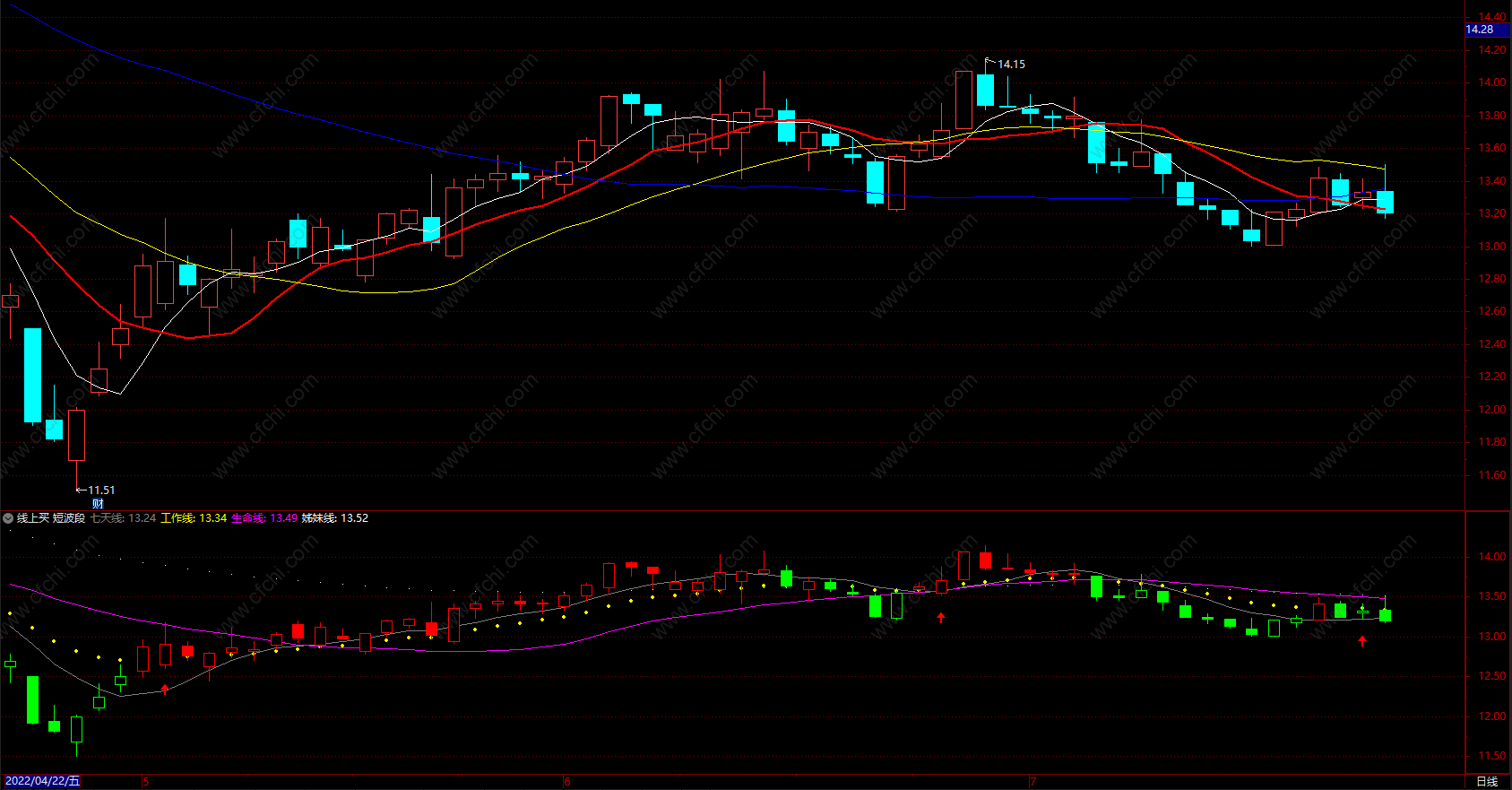Click the 11.50 label on the indicator axis
The height and width of the screenshot is (790, 1512).
point(1491,756)
